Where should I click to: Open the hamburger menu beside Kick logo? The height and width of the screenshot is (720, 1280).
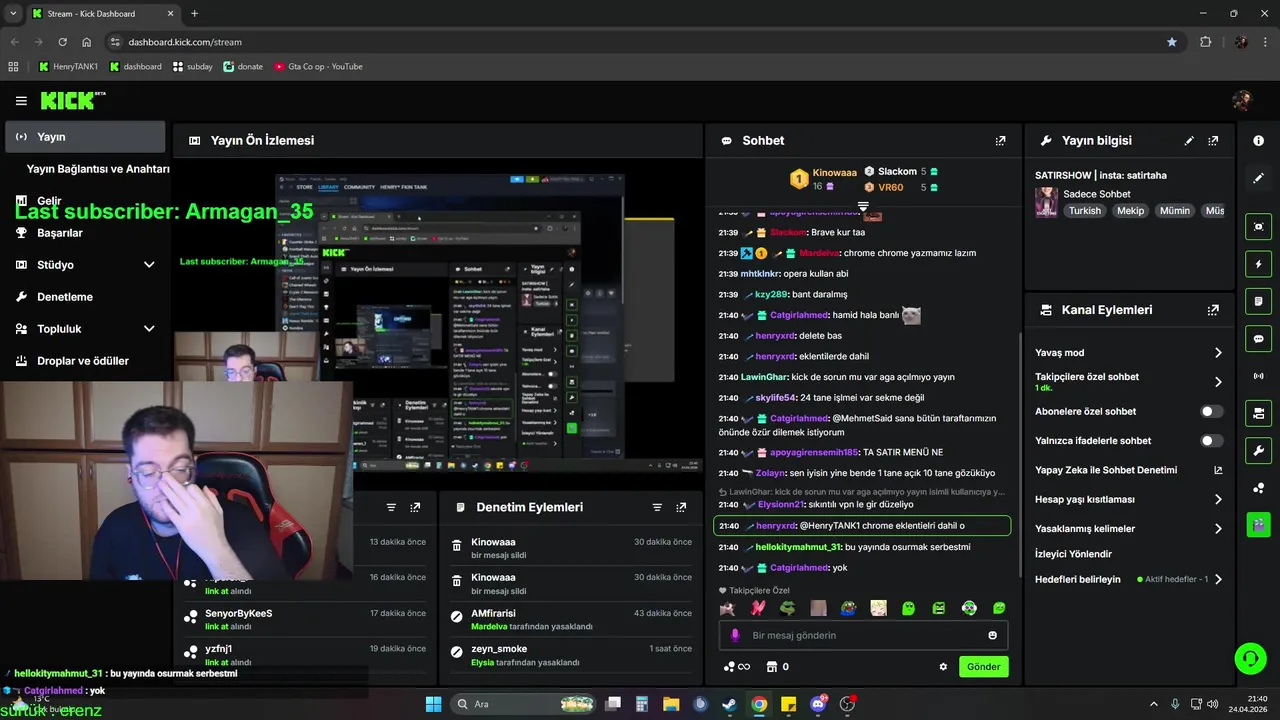21,101
